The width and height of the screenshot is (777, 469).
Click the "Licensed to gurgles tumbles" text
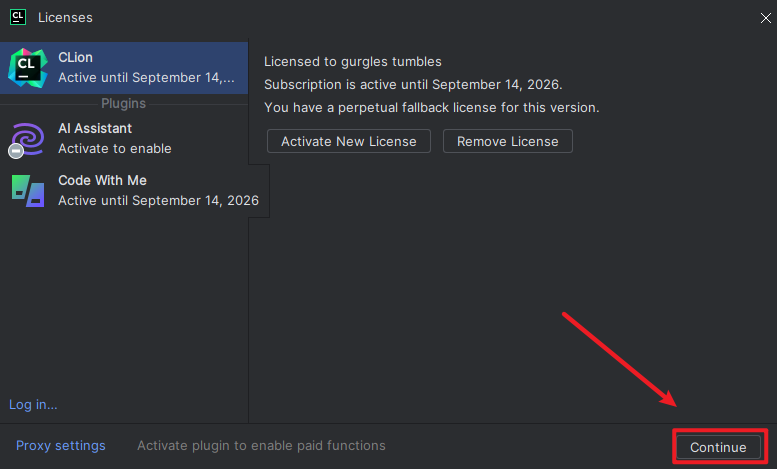click(x=352, y=62)
